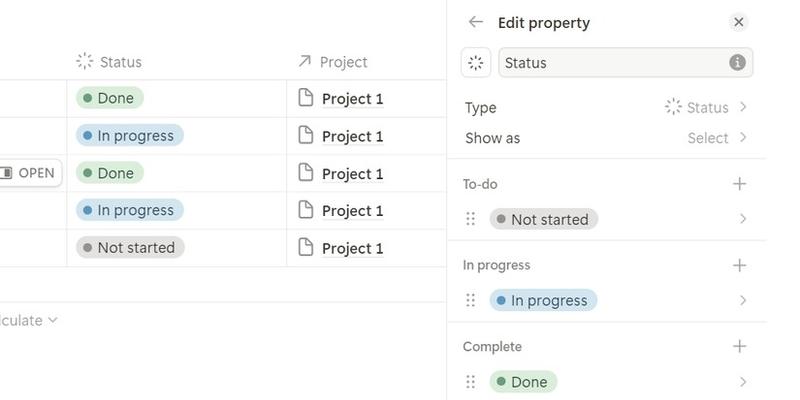Expand the In progress option settings
This screenshot has width=800, height=400.
pos(742,300)
